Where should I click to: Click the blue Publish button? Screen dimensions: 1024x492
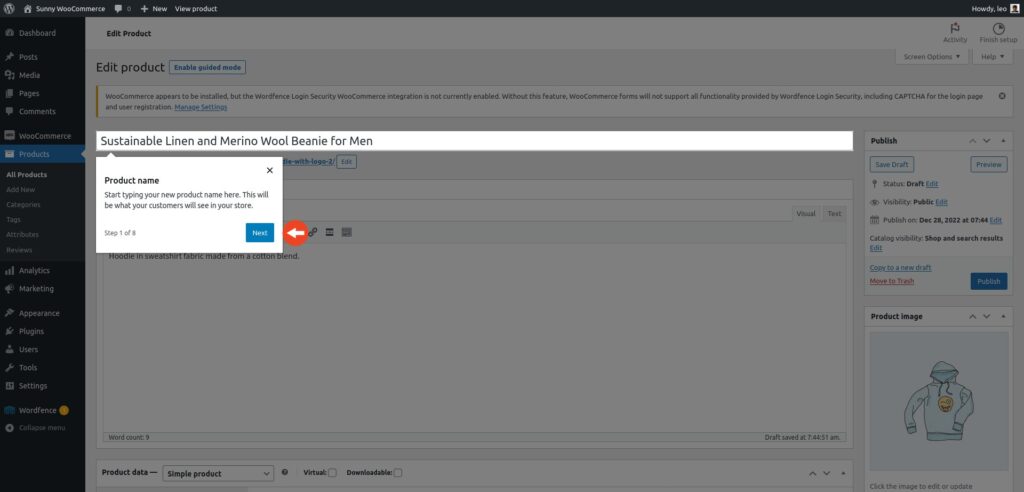click(989, 281)
